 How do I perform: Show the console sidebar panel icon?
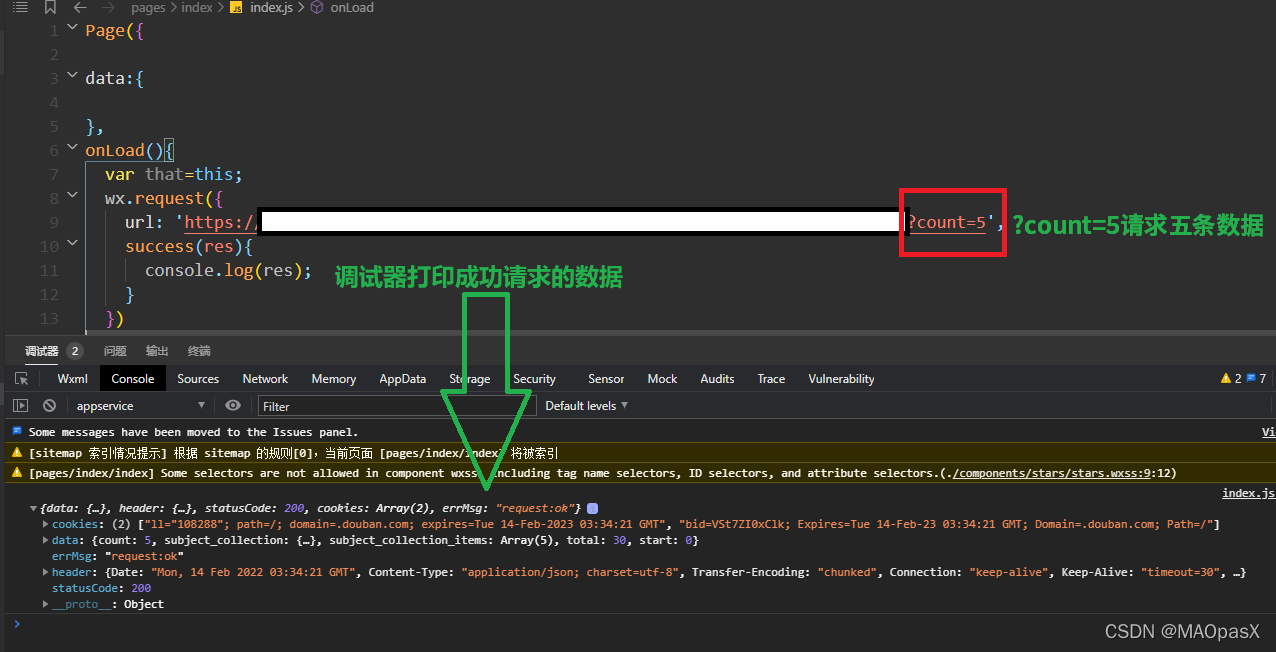click(20, 406)
